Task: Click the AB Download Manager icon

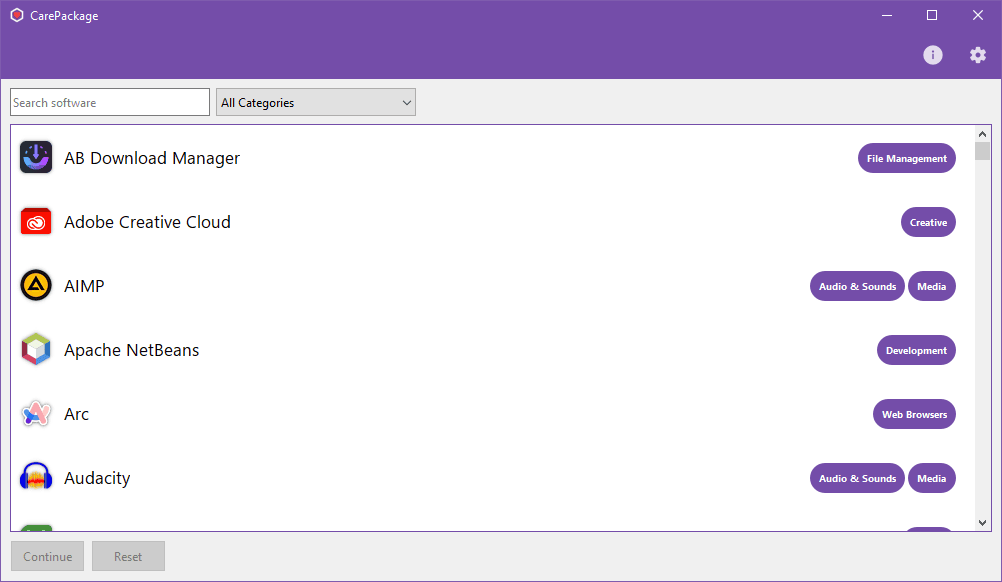Action: pos(36,158)
